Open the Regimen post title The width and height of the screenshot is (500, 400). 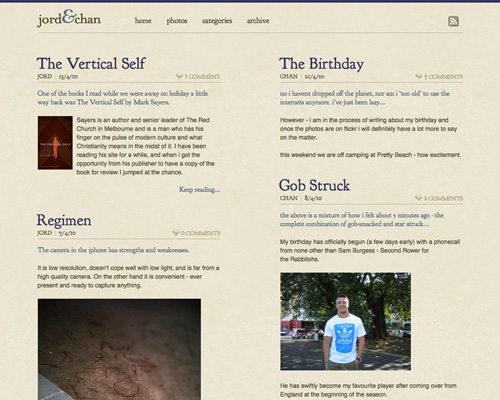[x=64, y=220]
